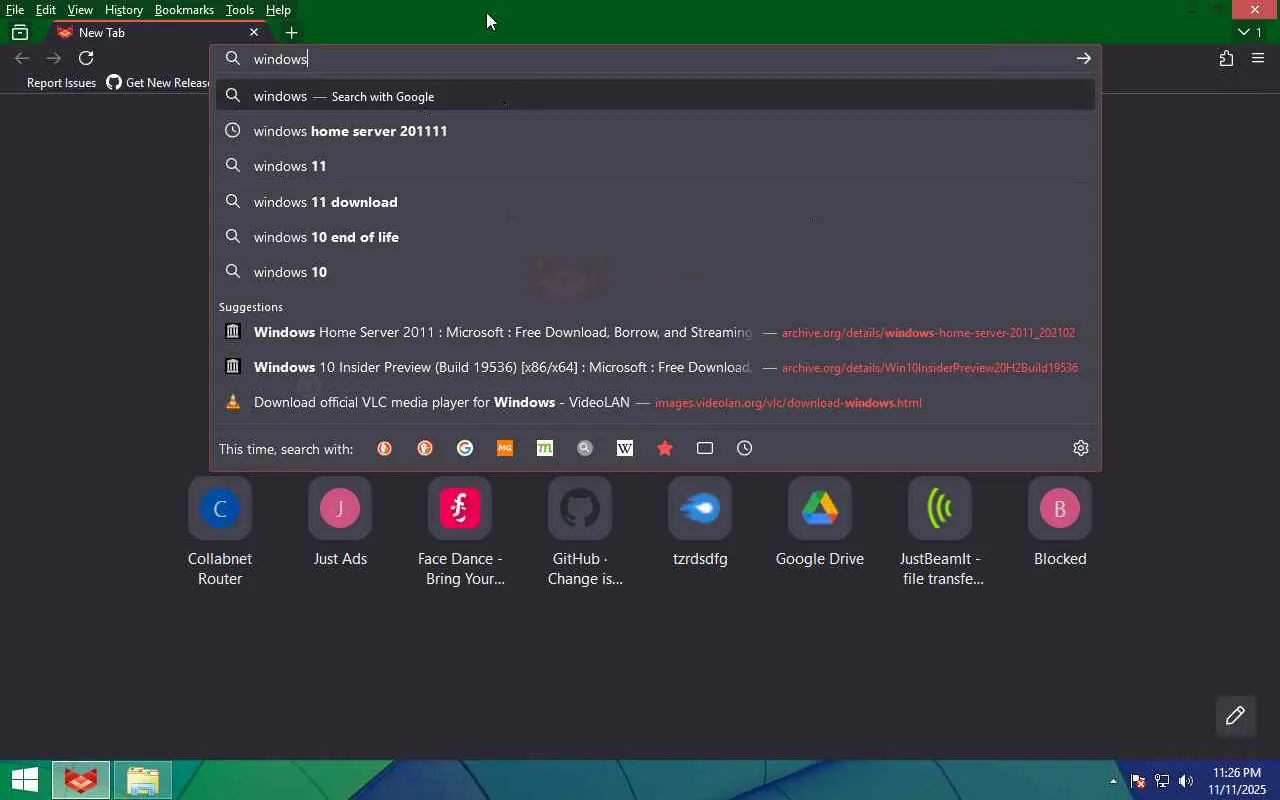Open the Firefox View icon left of the tab
This screenshot has height=800, width=1280.
pos(20,32)
